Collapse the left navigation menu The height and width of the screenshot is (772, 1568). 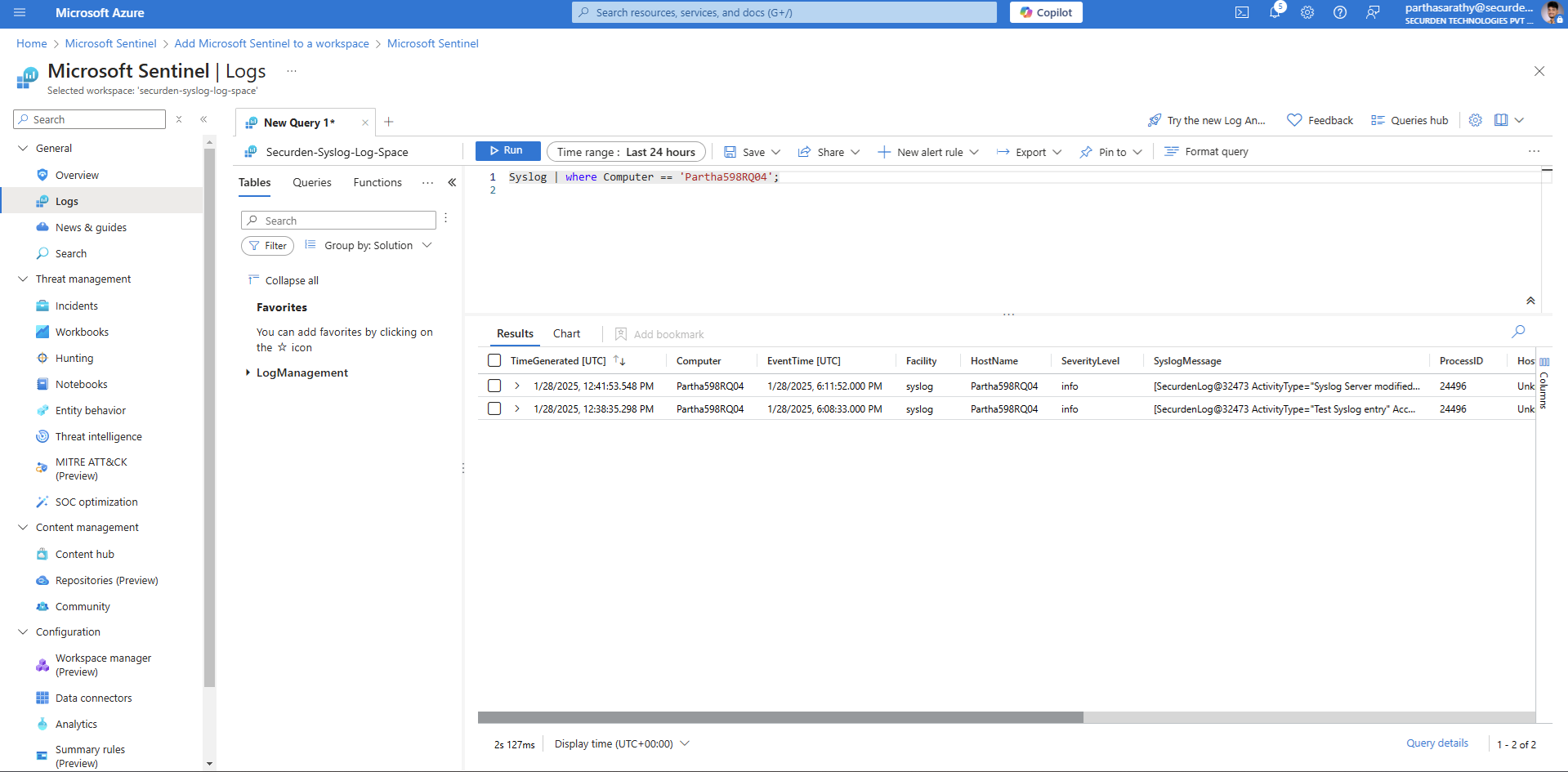pos(203,119)
